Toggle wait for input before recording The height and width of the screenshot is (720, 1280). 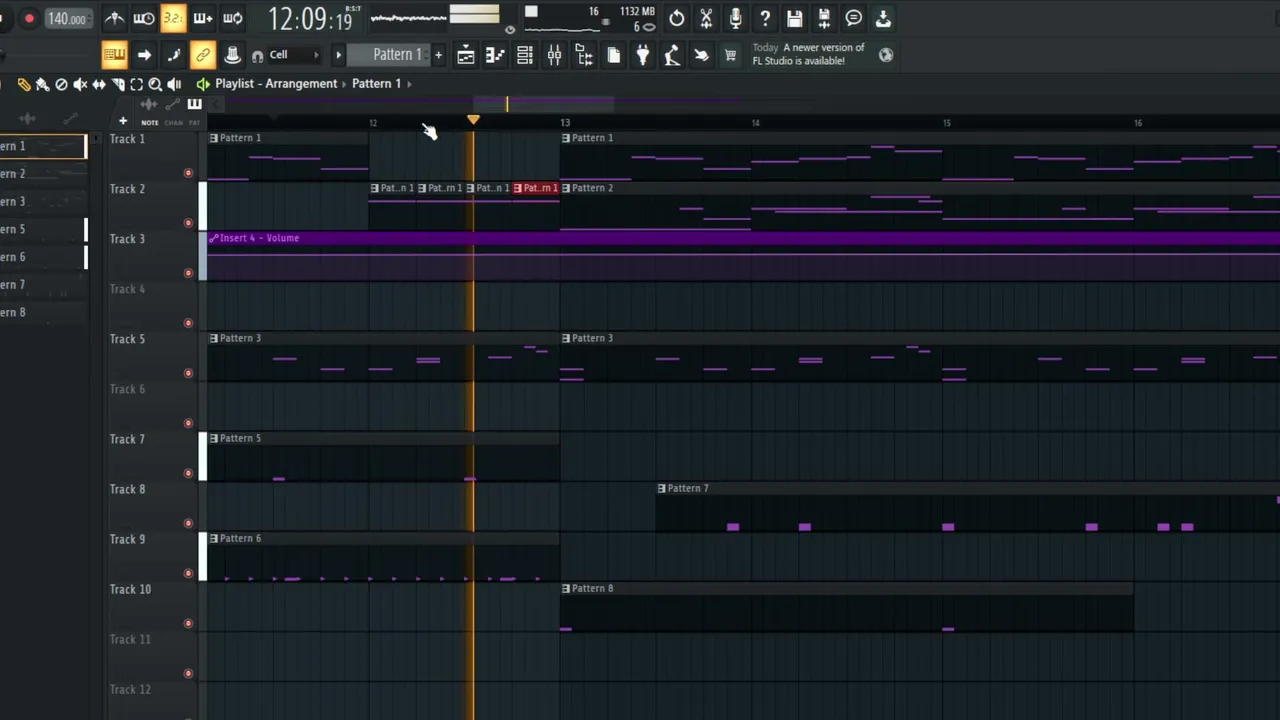144,18
